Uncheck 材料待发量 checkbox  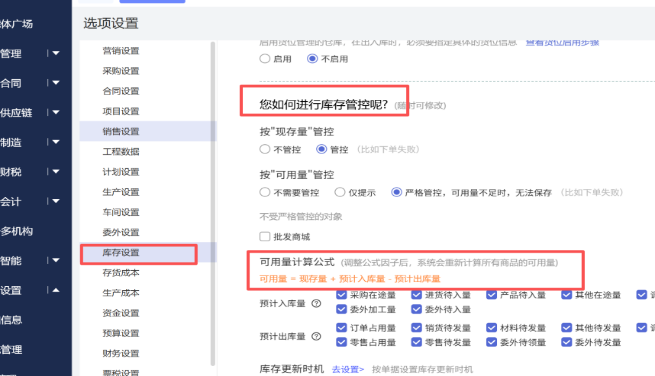click(x=491, y=328)
